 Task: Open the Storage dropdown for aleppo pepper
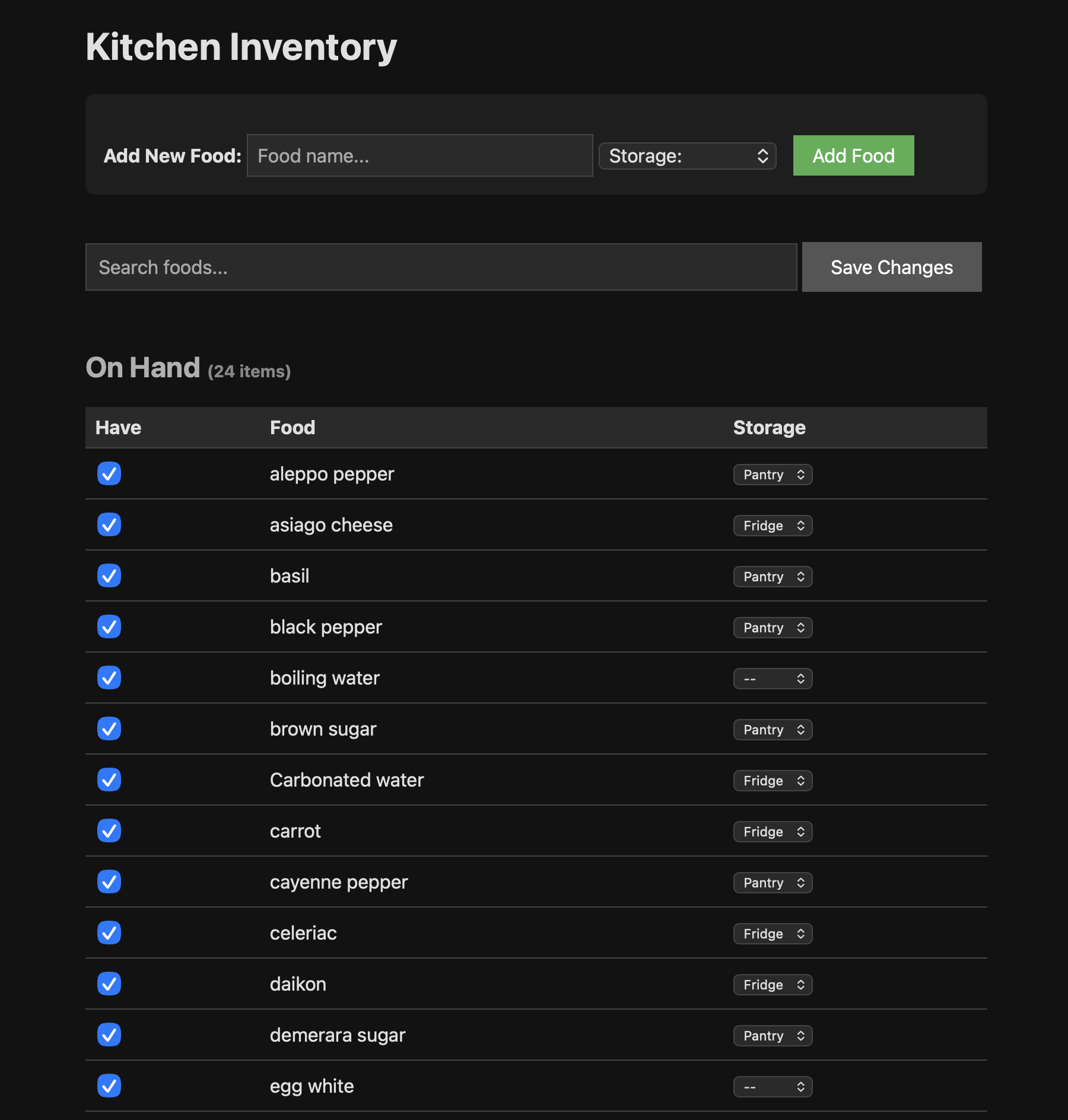[772, 474]
